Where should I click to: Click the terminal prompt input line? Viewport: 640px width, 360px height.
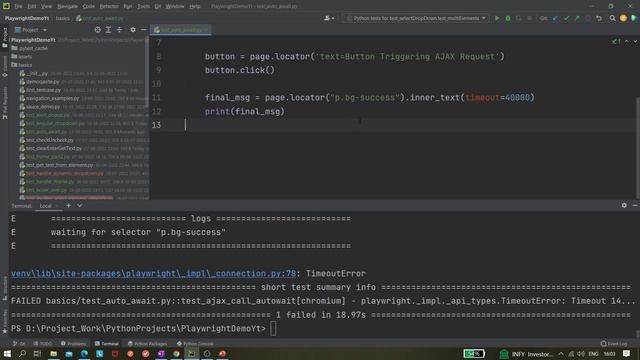pyautogui.click(x=273, y=329)
